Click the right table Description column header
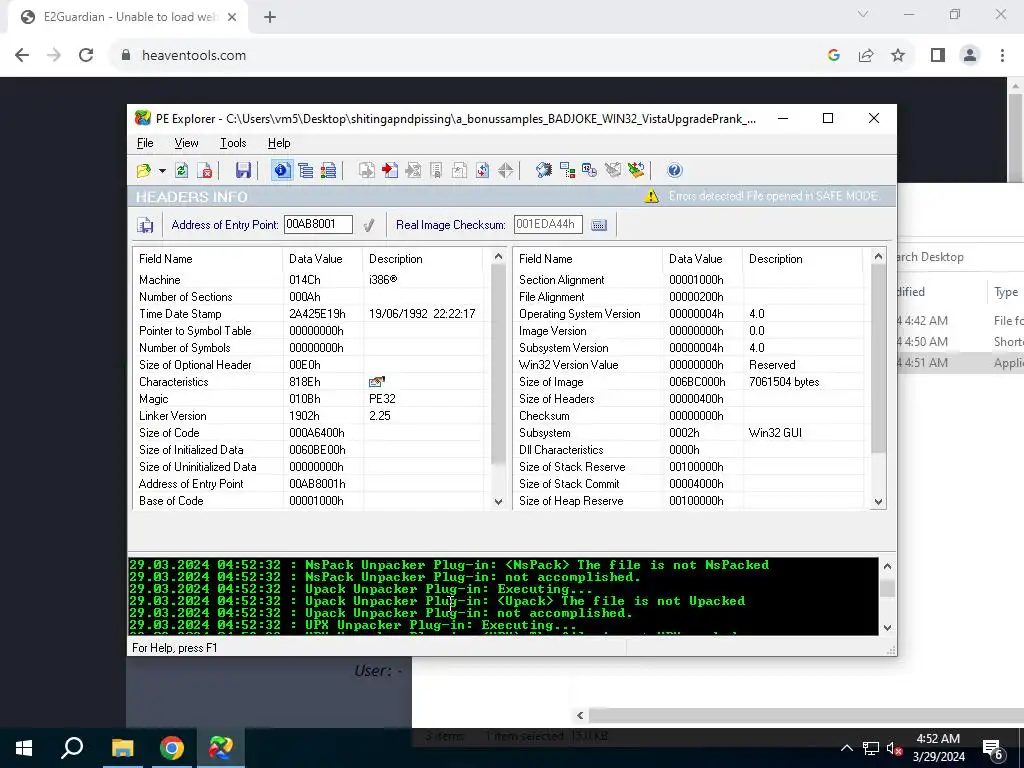1024x768 pixels. coord(803,259)
